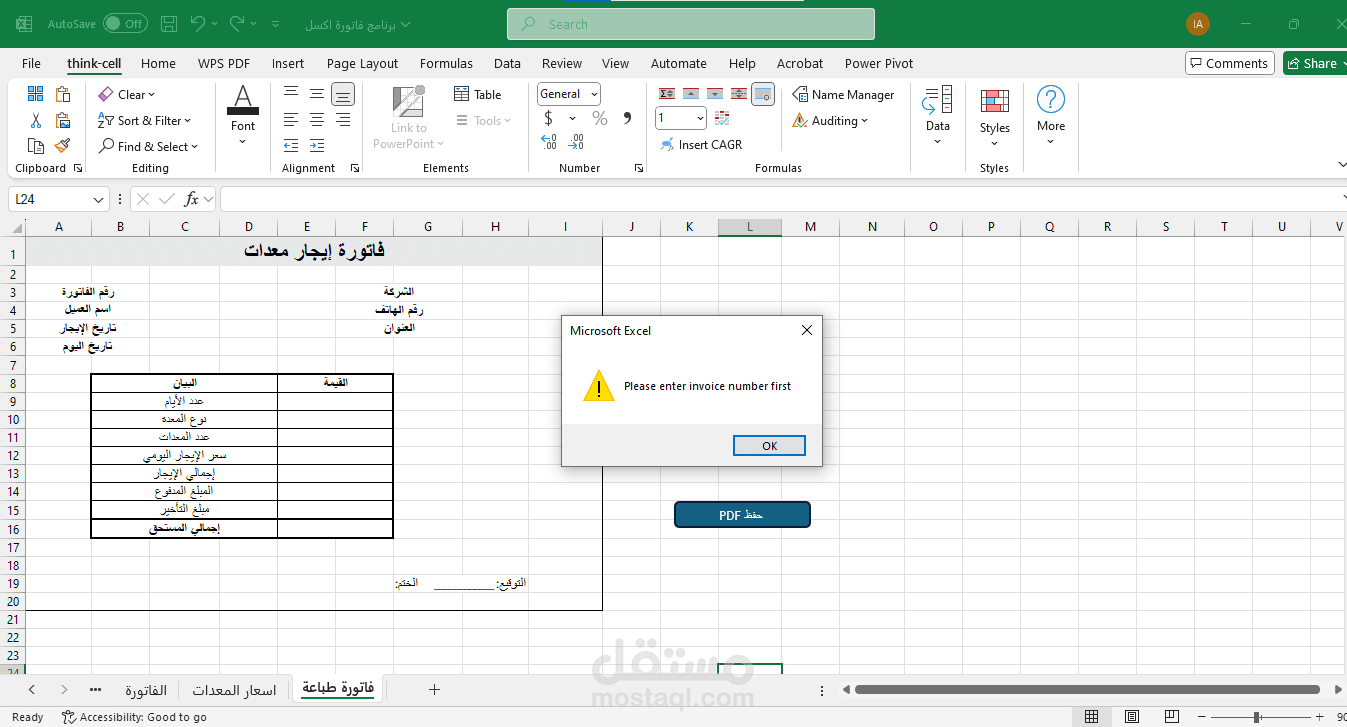The height and width of the screenshot is (727, 1347).
Task: Click the Increase Decimal icon
Action: 550,144
